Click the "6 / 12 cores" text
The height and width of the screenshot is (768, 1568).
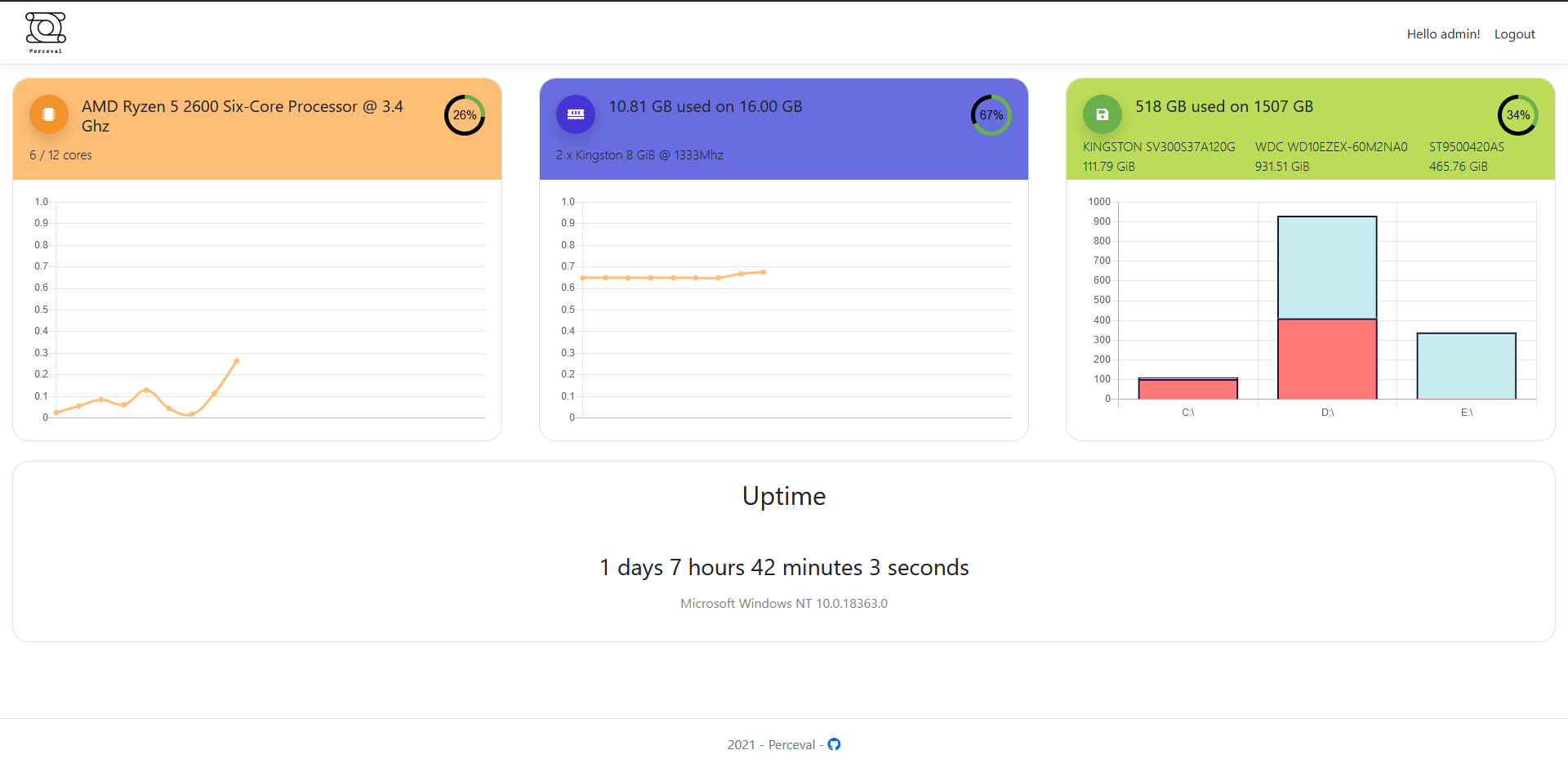[60, 155]
